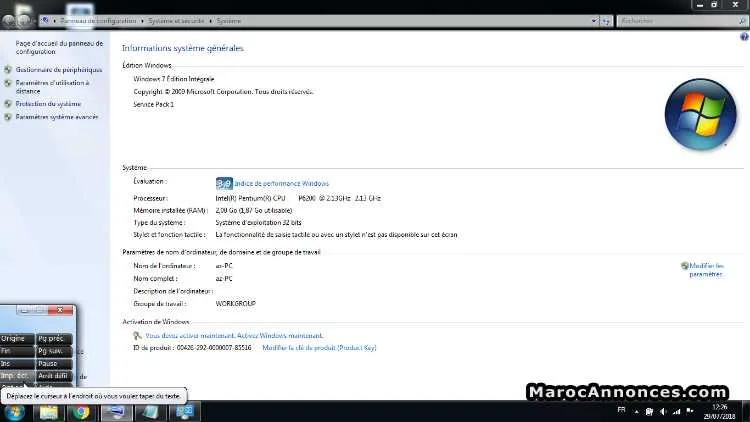Open Paramètres d'utilisation à distance
The image size is (750, 422).
pyautogui.click(x=52, y=87)
